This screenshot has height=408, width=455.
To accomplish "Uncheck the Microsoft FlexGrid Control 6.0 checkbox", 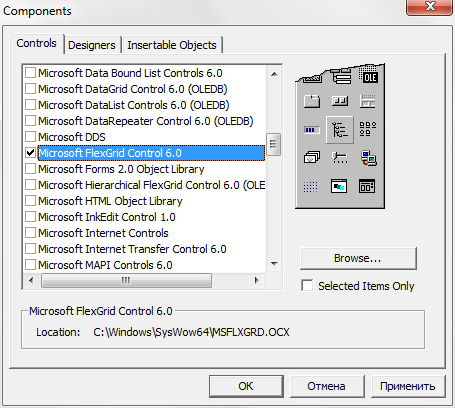I will pos(31,153).
